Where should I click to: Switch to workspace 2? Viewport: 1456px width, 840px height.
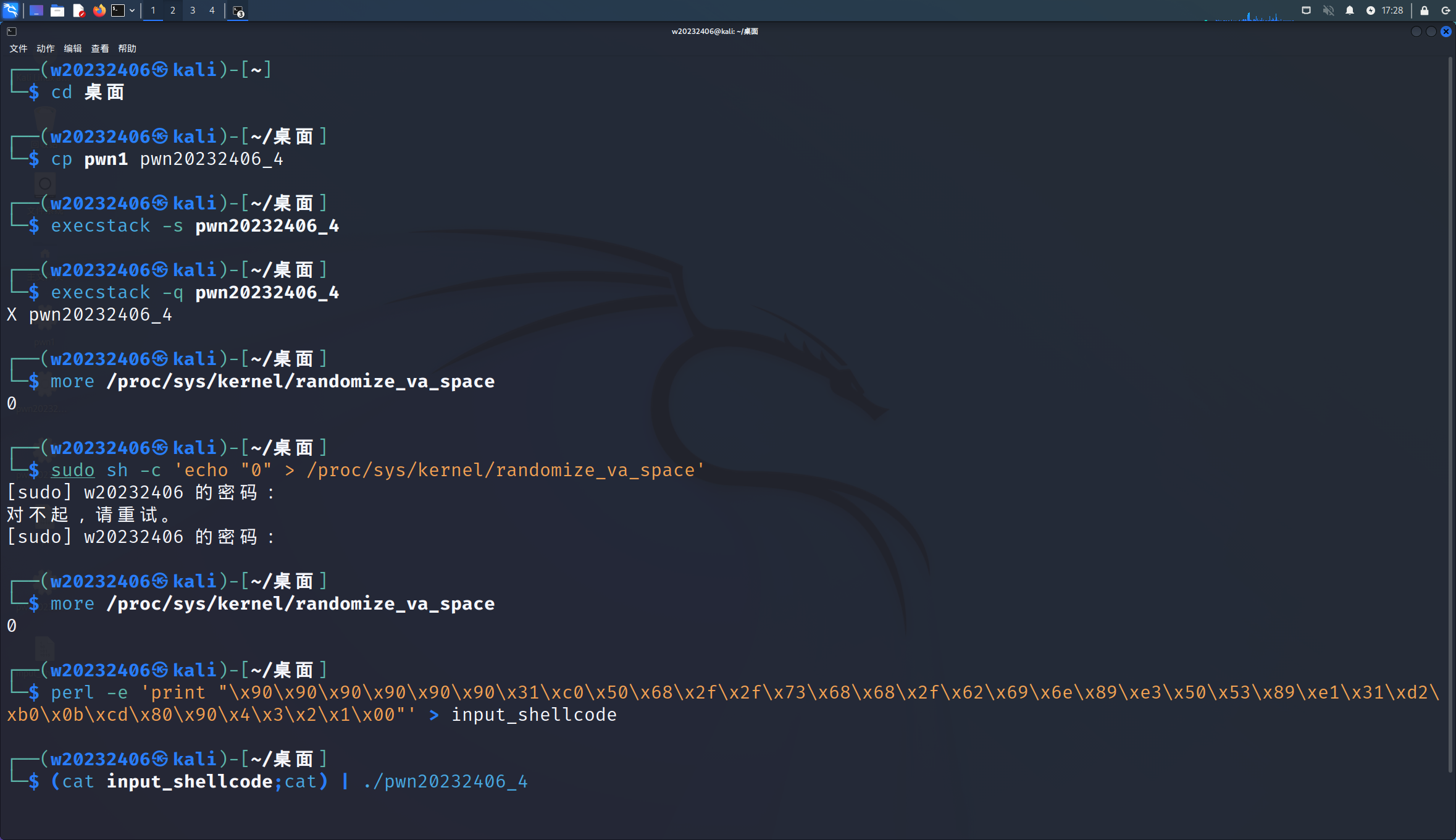[x=173, y=10]
